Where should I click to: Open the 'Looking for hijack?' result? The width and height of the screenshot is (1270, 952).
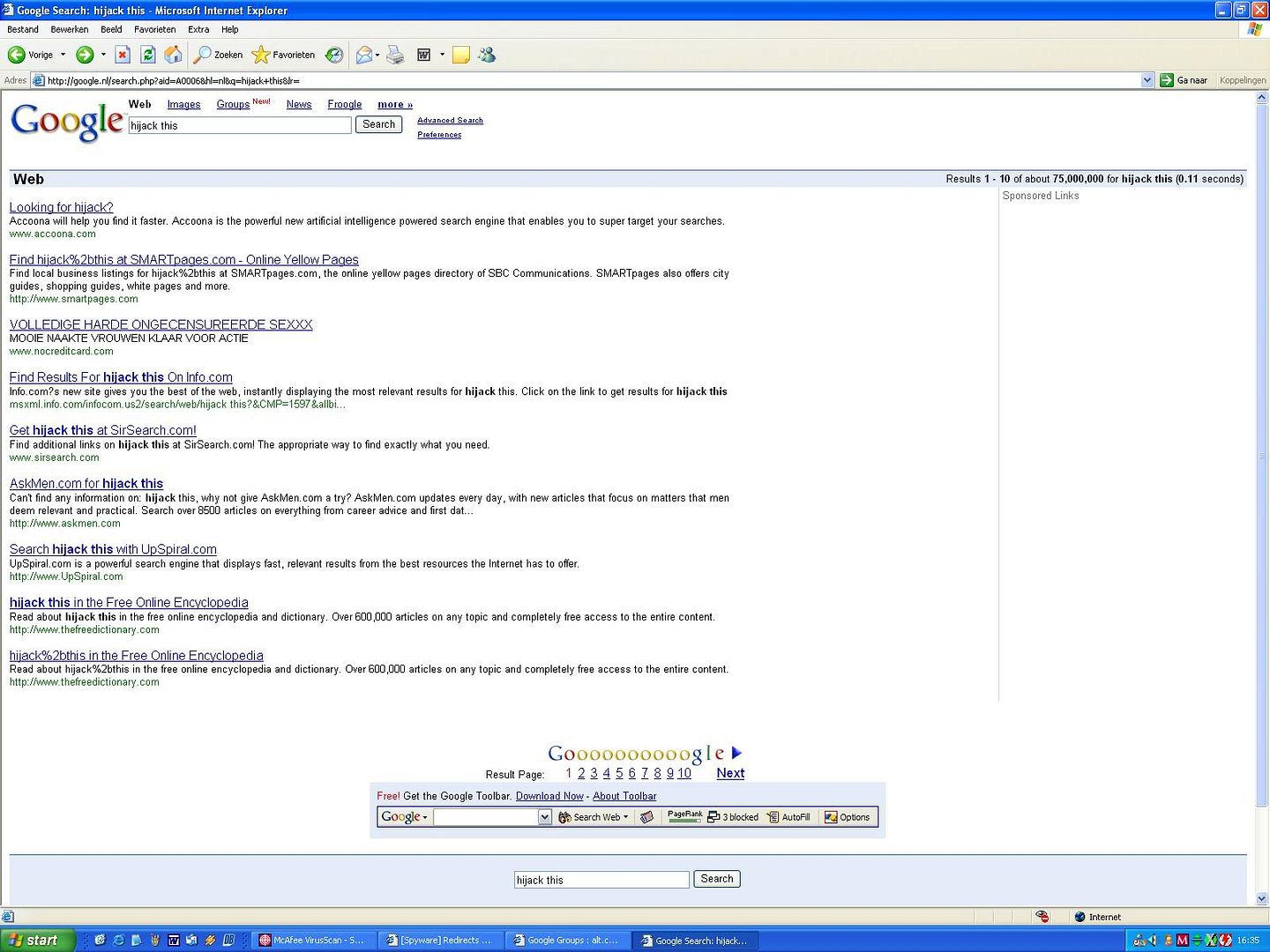[x=61, y=207]
